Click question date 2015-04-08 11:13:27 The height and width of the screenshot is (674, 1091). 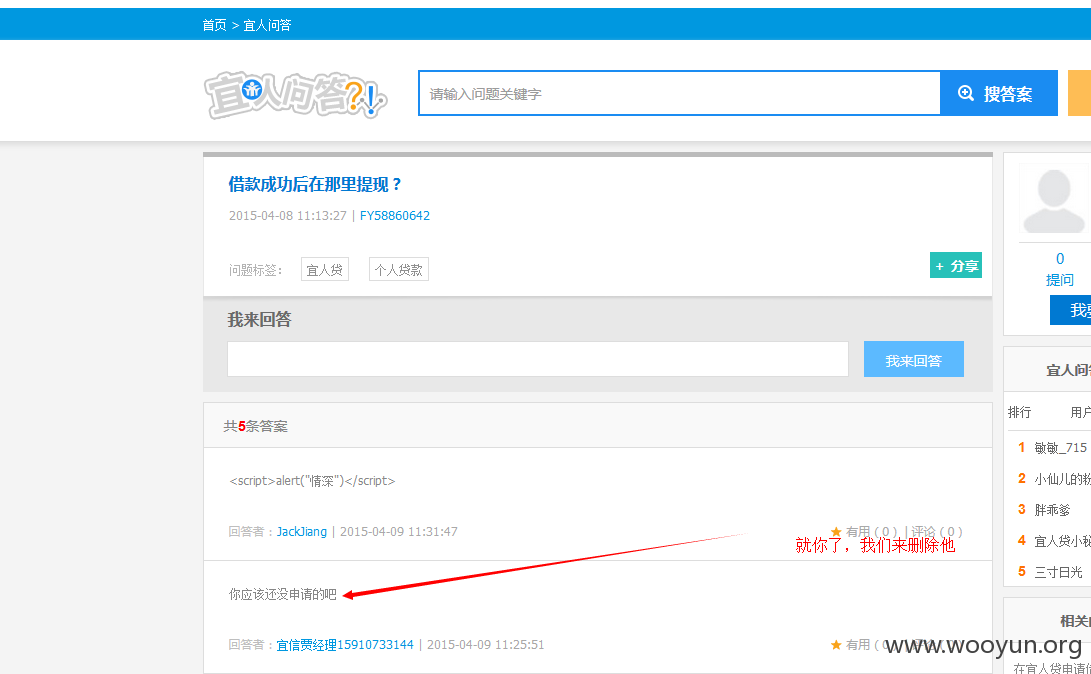click(287, 216)
